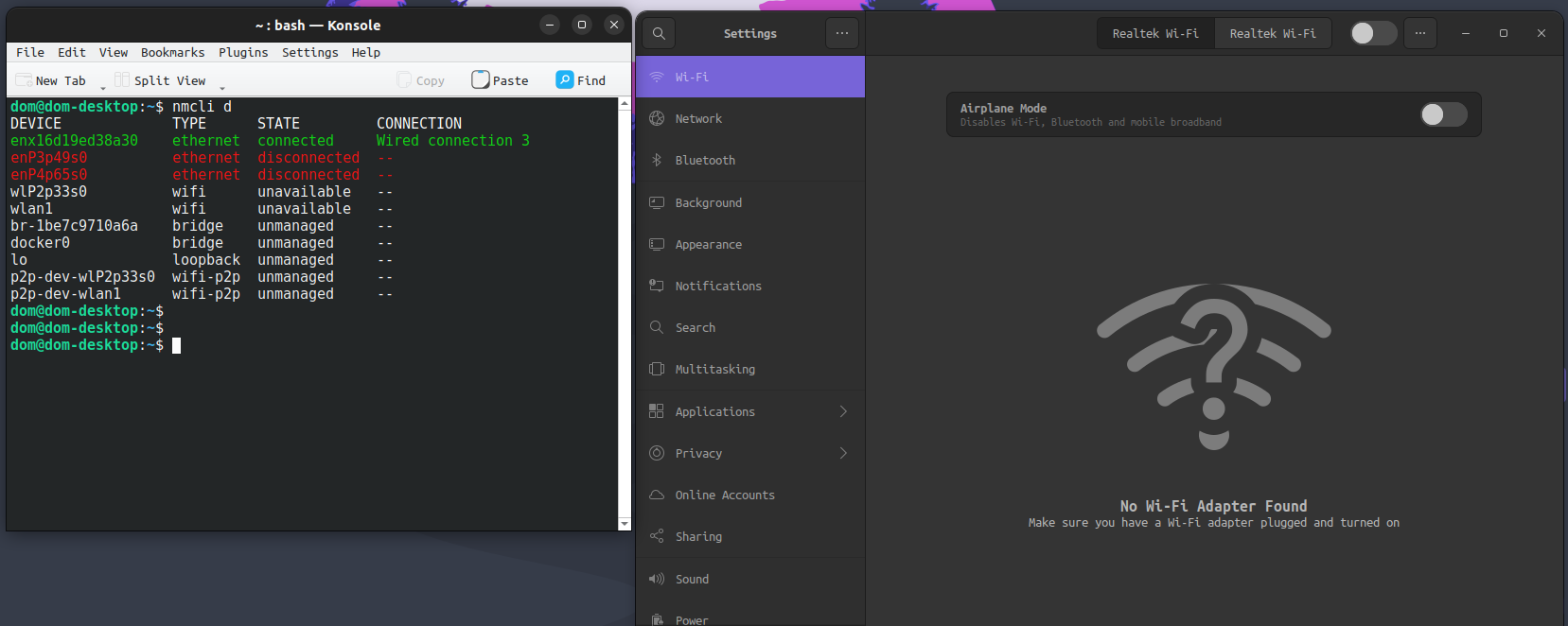This screenshot has width=1568, height=626.
Task: Click the Split View button
Action: click(x=160, y=80)
